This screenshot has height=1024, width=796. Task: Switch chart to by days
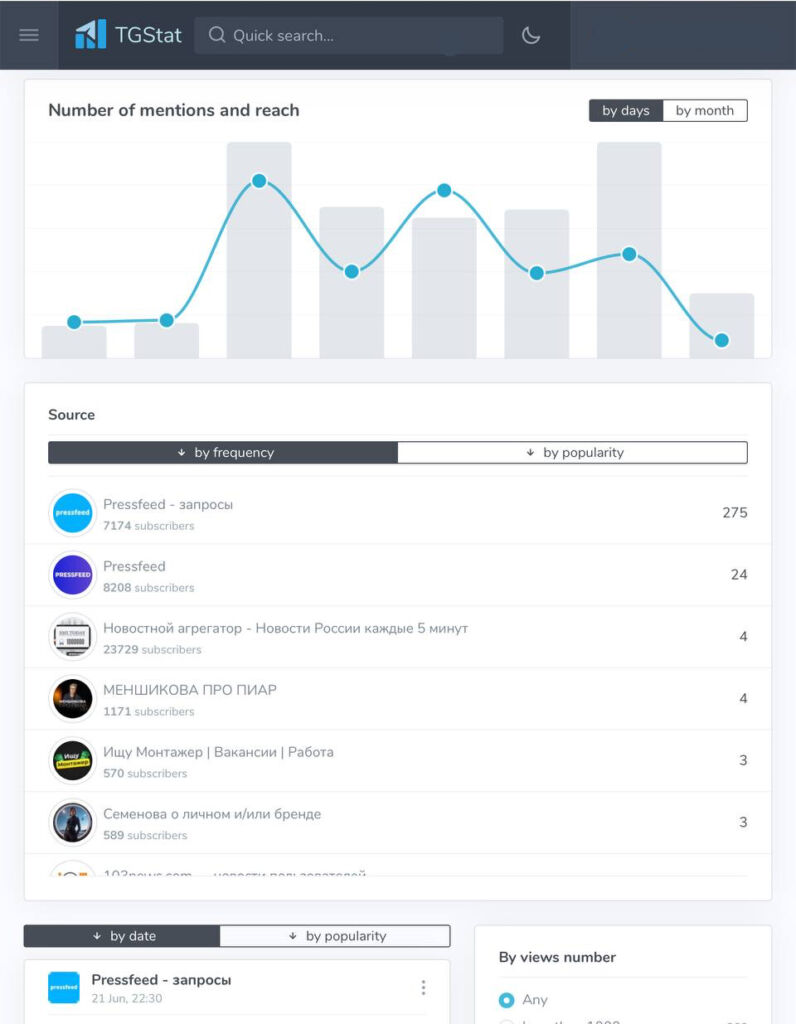pyautogui.click(x=626, y=110)
